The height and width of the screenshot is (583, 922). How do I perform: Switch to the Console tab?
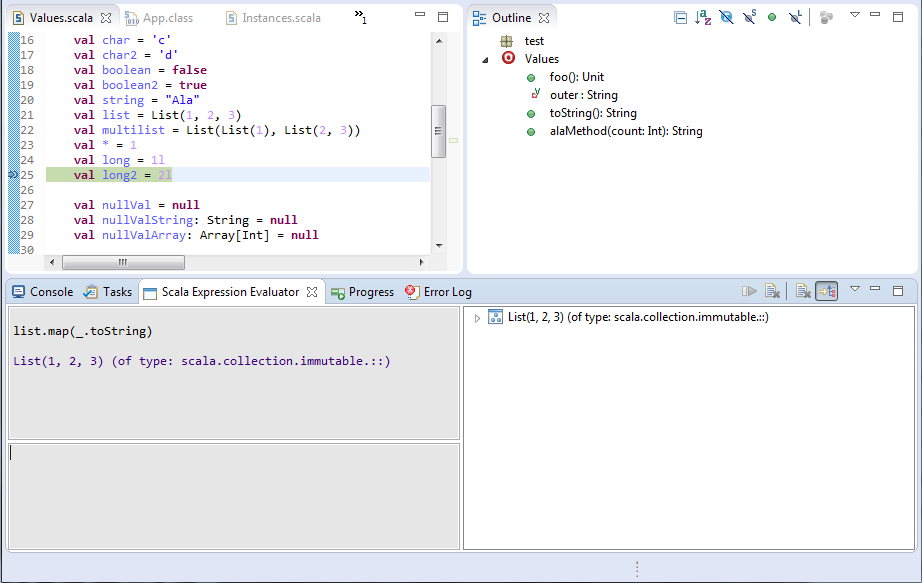(x=42, y=292)
